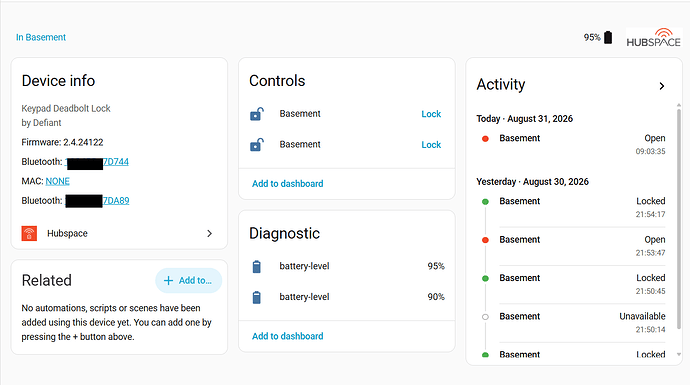Click the green dot for the 21:50:45 Locked entry
This screenshot has height=385, width=690.
(485, 279)
